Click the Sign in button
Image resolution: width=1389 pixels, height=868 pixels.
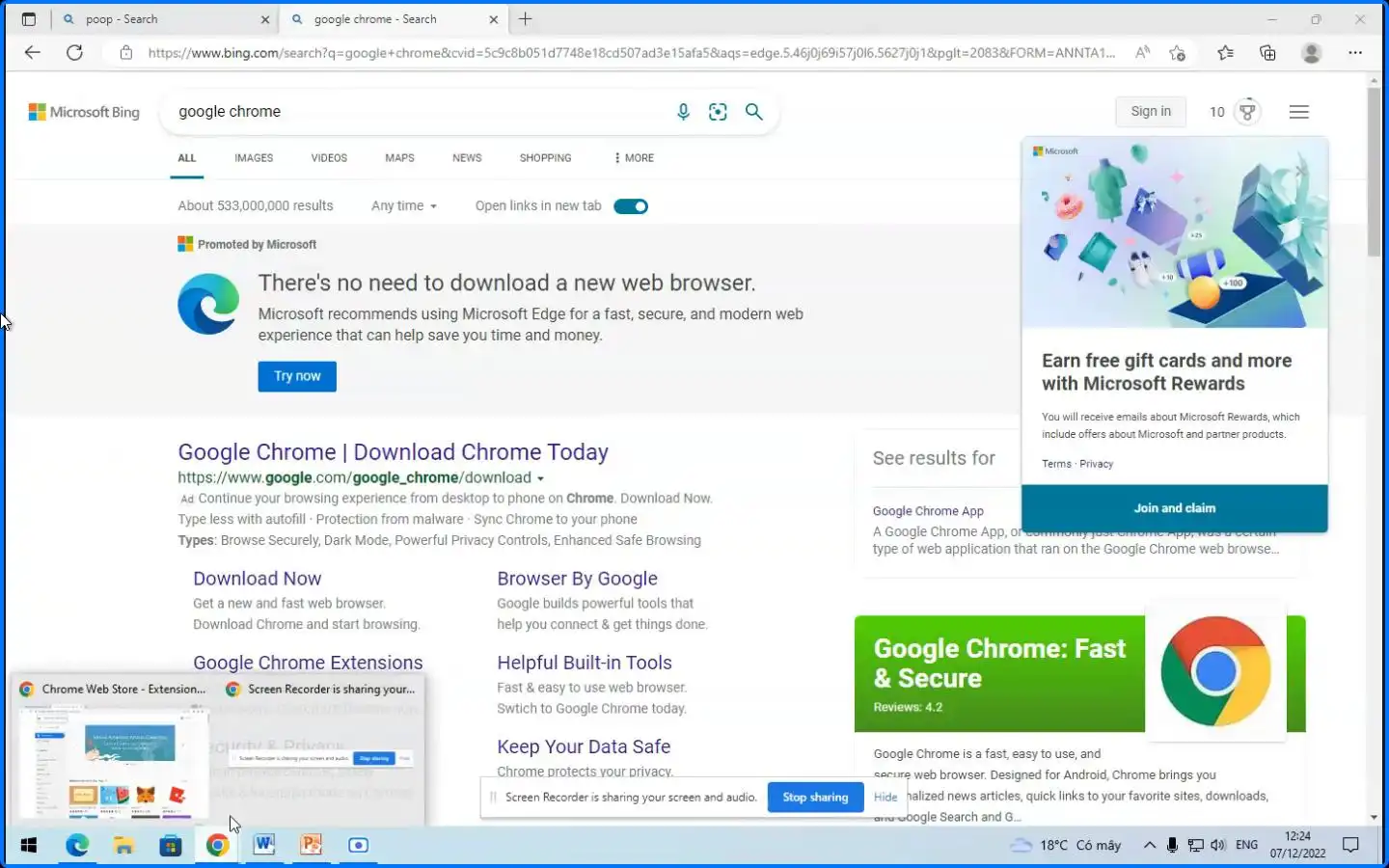click(x=1151, y=112)
